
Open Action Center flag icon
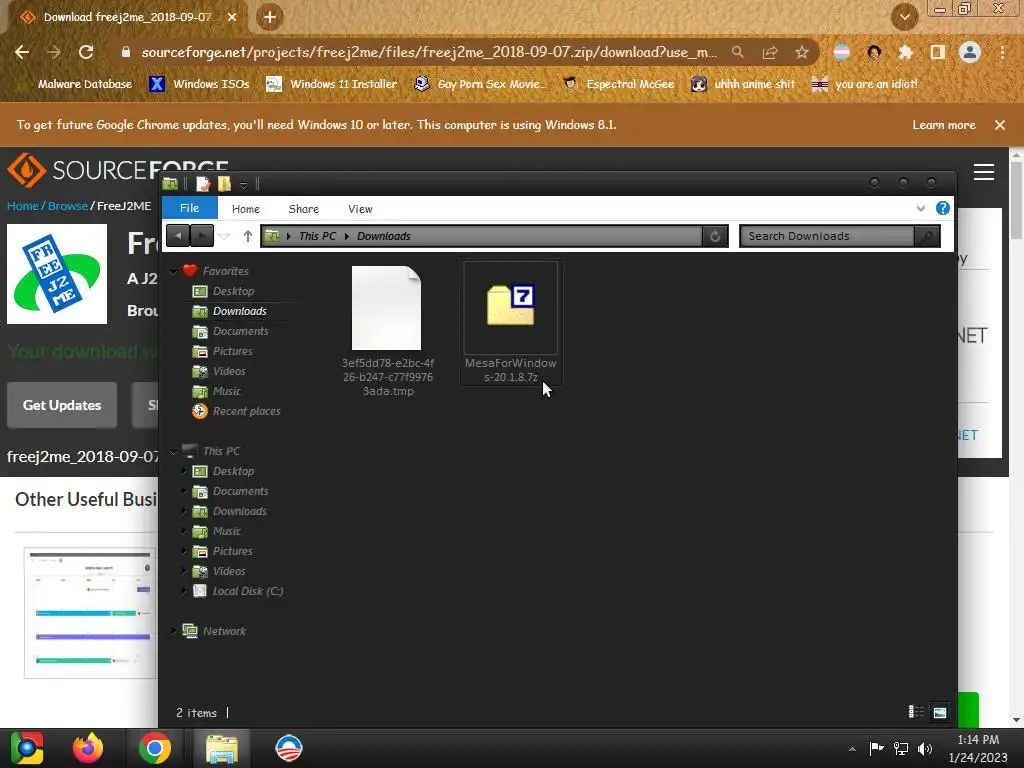[876, 748]
